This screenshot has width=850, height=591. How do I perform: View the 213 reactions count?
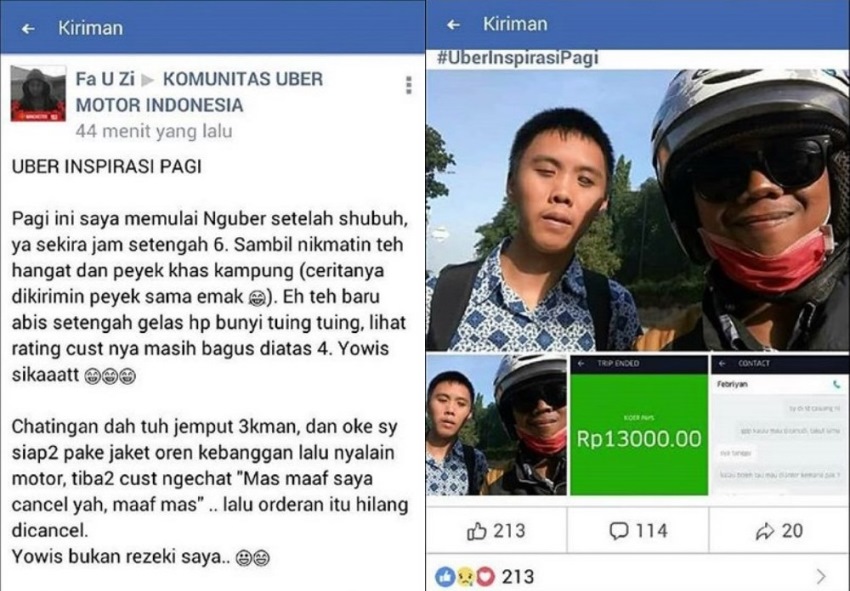518,576
